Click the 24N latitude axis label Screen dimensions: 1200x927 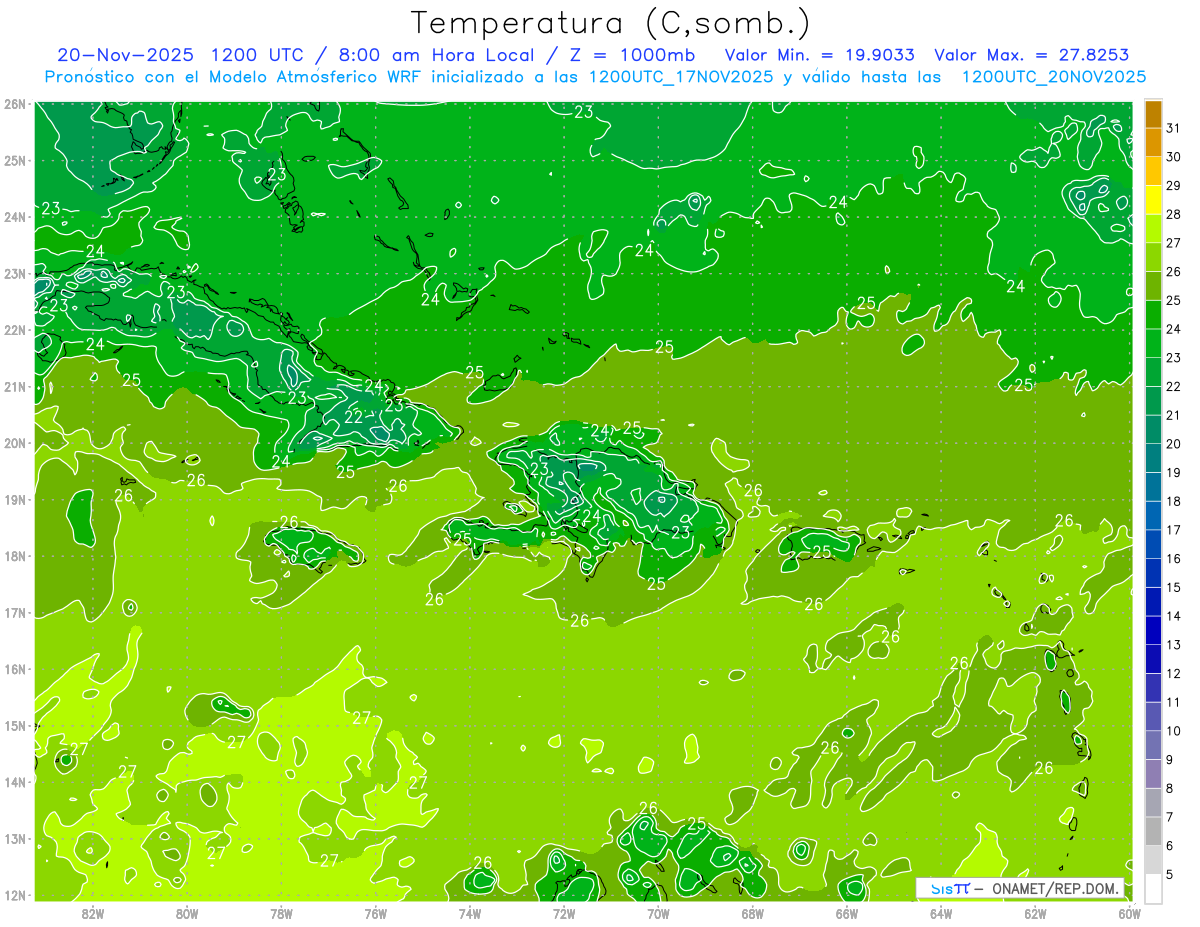pyautogui.click(x=14, y=217)
